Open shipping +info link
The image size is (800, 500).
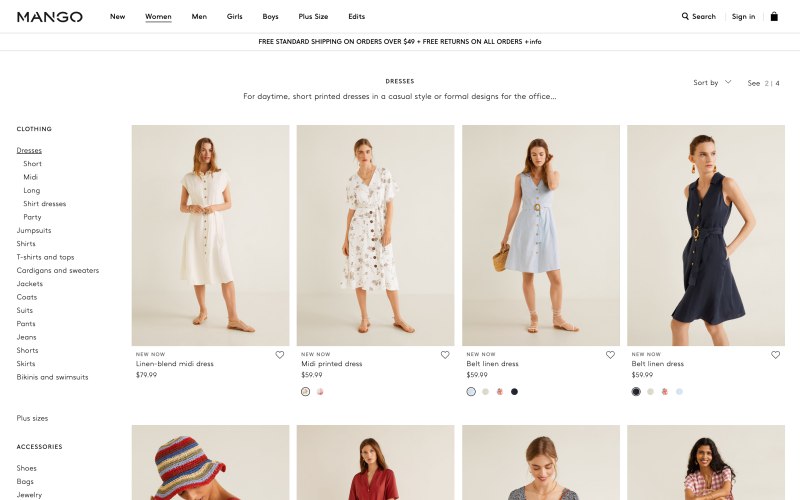click(533, 42)
